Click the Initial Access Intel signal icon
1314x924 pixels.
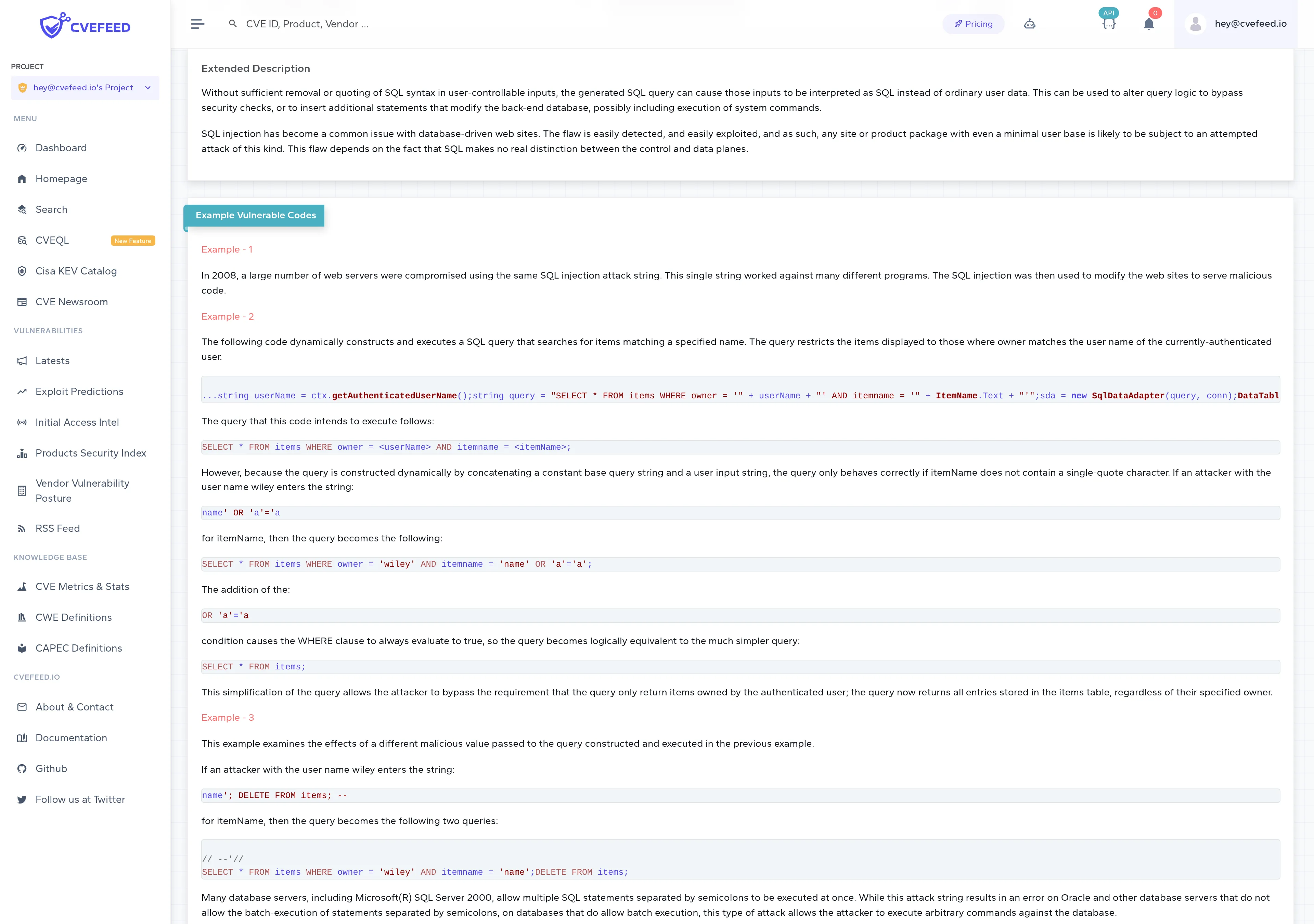22,423
